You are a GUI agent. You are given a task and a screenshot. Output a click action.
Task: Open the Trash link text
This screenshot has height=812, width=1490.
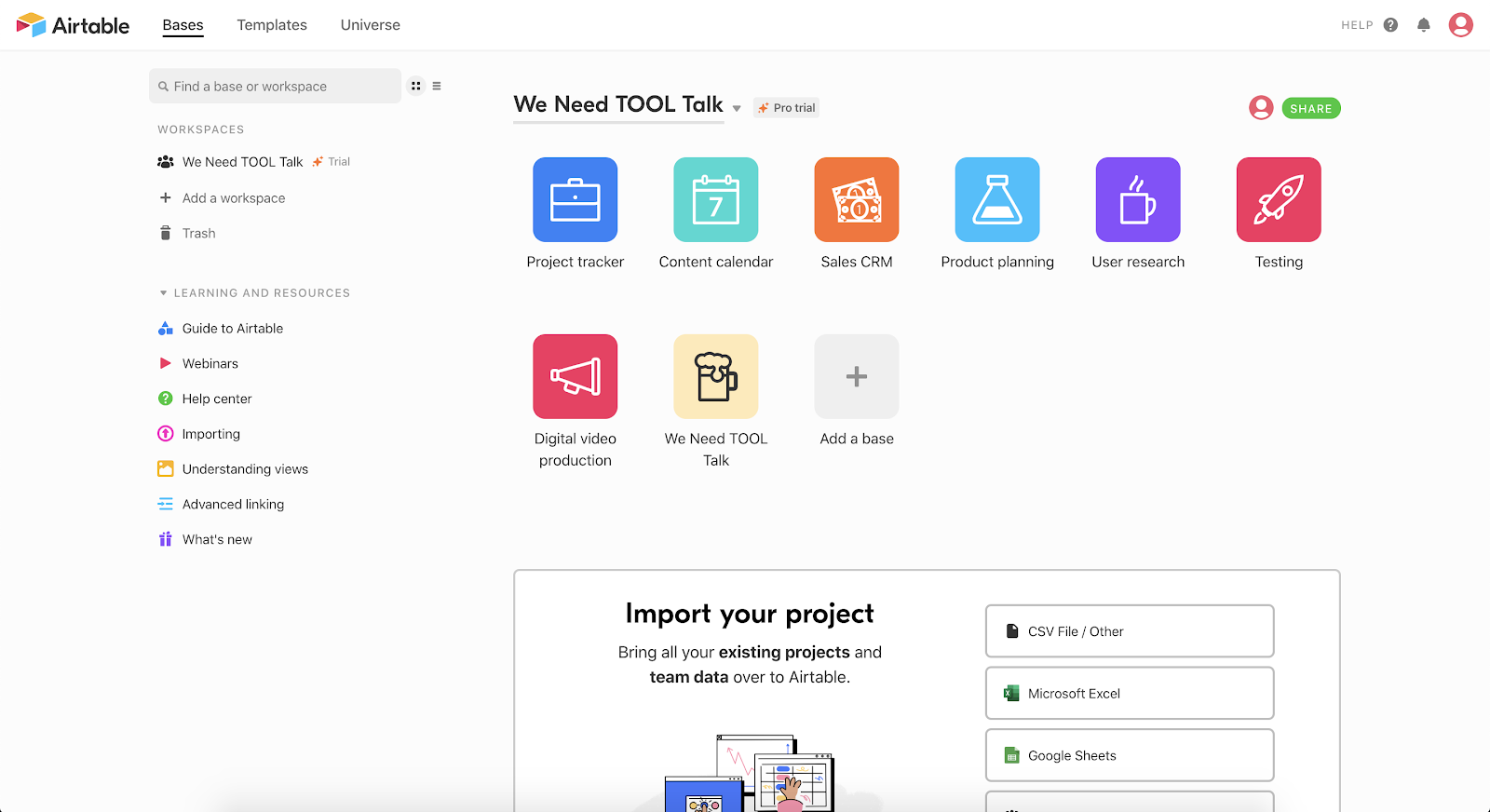pos(198,233)
